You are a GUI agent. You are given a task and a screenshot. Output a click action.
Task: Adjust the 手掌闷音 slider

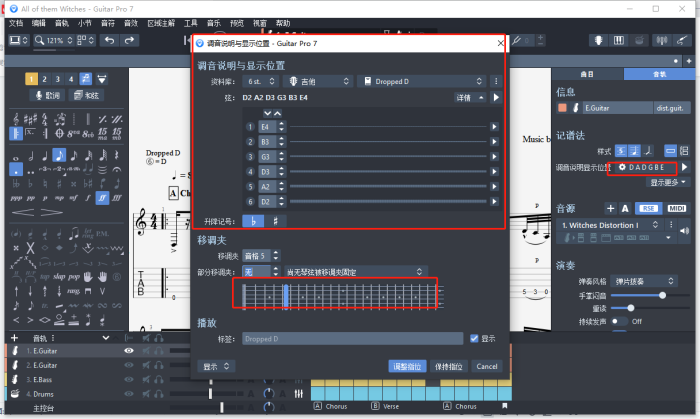pyautogui.click(x=662, y=295)
